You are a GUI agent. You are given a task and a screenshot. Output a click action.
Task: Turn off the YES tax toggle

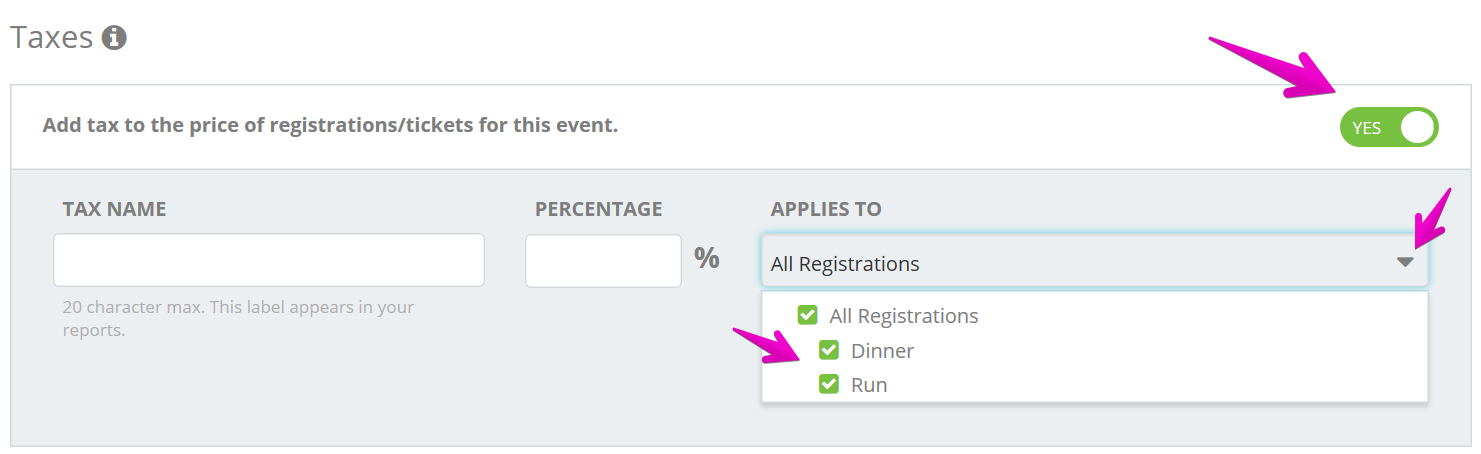pyautogui.click(x=1389, y=127)
